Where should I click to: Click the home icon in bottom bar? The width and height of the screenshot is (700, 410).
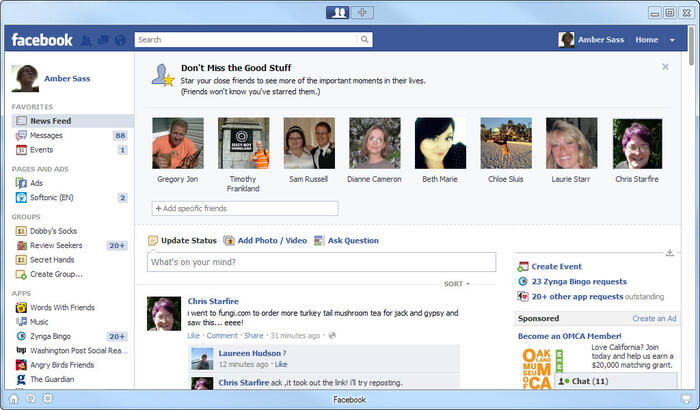click(x=14, y=399)
